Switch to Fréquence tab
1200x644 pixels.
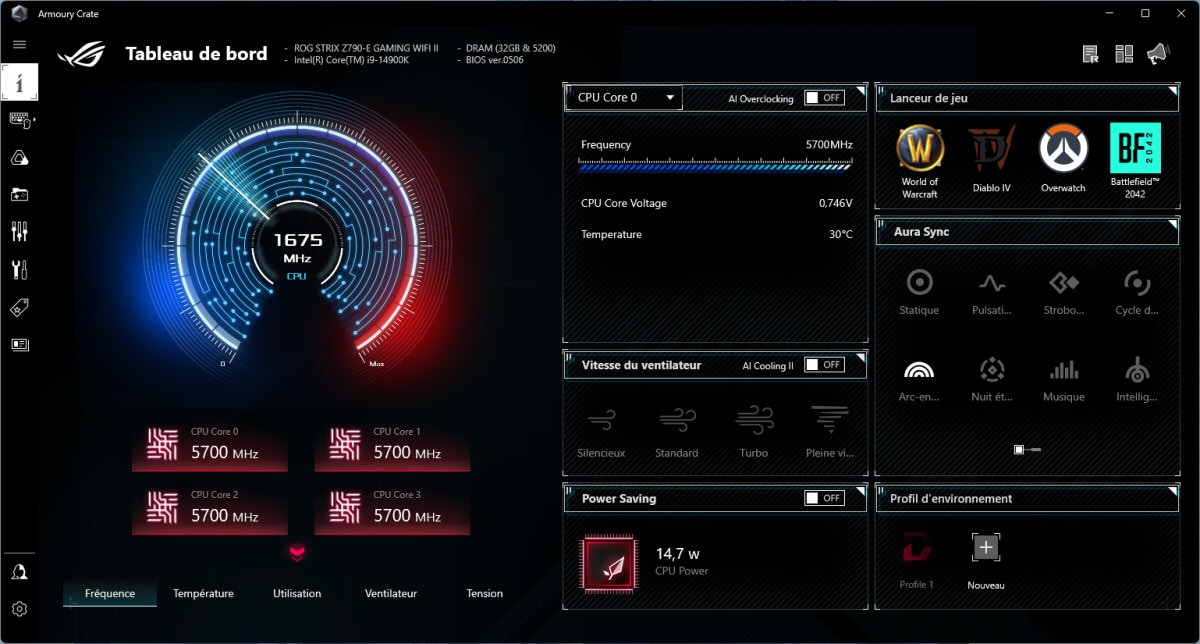(x=110, y=593)
